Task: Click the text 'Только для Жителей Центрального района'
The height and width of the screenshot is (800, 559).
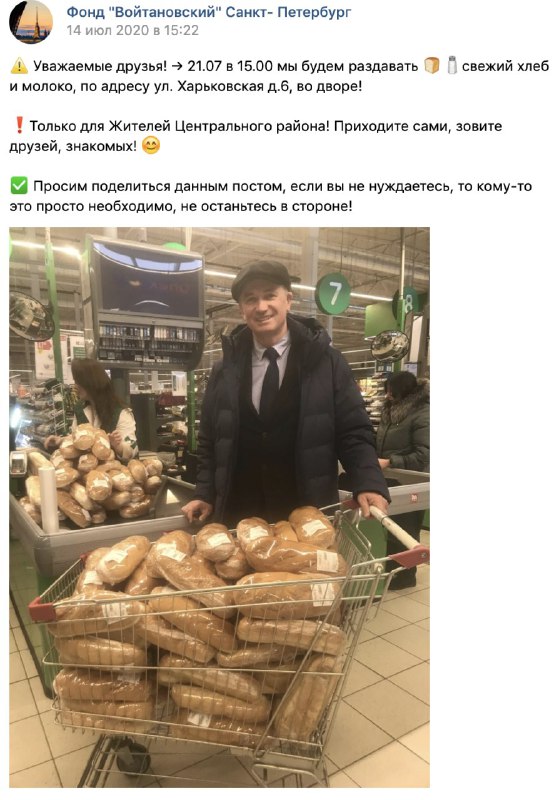Action: 178,126
